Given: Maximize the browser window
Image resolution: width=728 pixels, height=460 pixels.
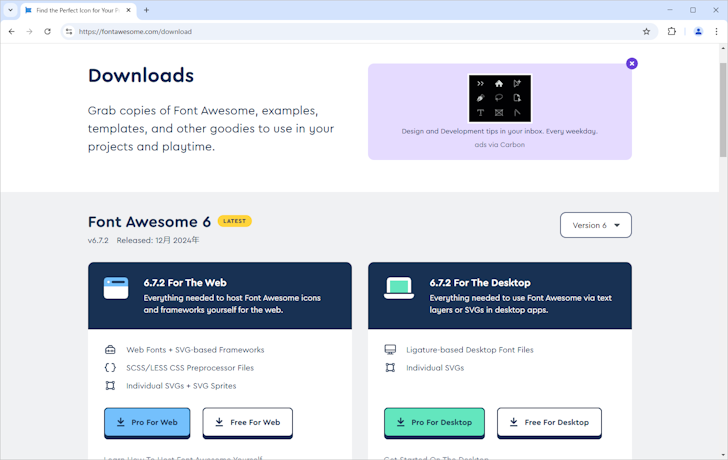Looking at the screenshot, I should click(x=693, y=10).
